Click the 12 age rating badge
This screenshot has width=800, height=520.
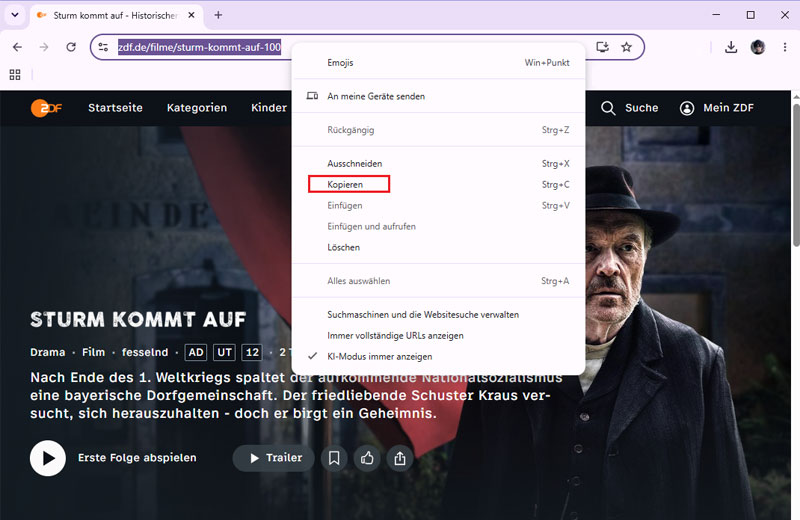(253, 352)
